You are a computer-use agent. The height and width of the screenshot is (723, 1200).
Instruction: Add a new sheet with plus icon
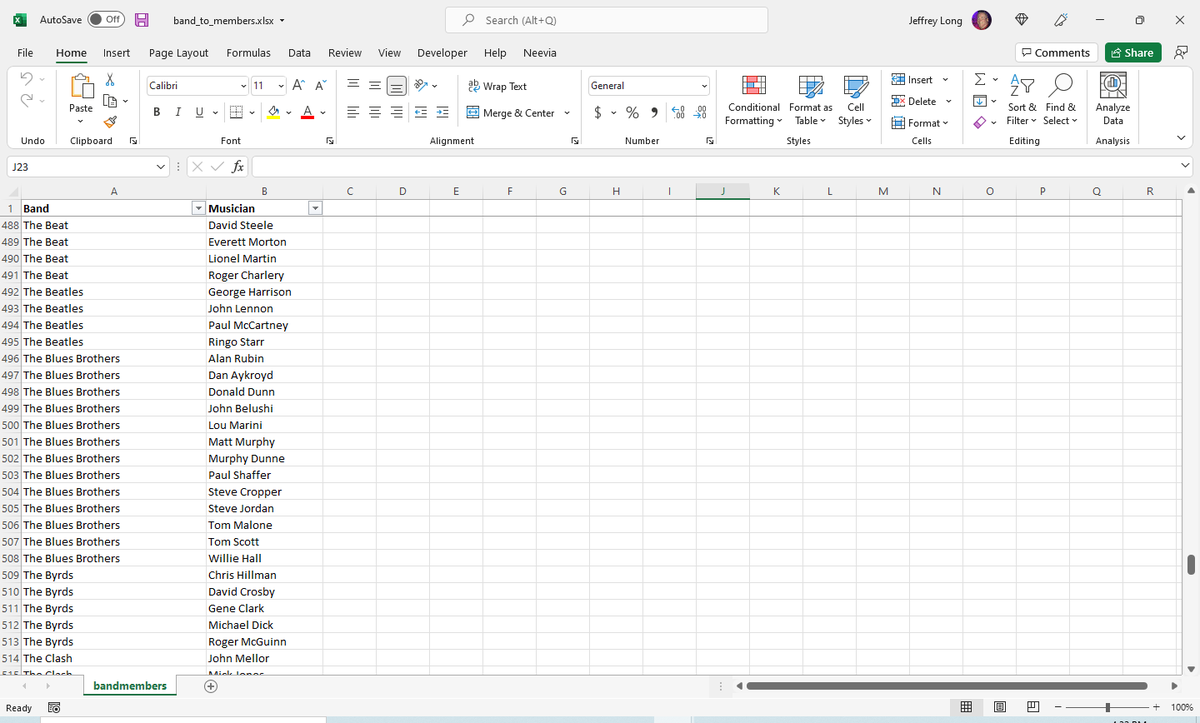211,687
